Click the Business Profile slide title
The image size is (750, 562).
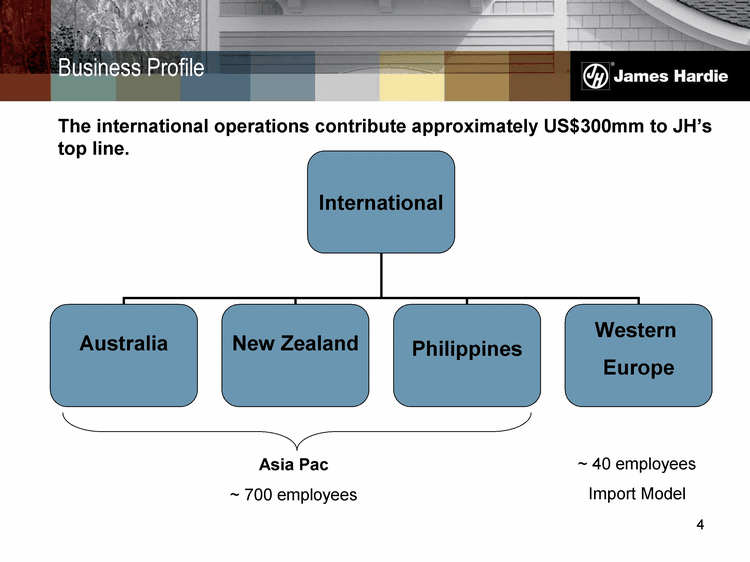pyautogui.click(x=131, y=67)
